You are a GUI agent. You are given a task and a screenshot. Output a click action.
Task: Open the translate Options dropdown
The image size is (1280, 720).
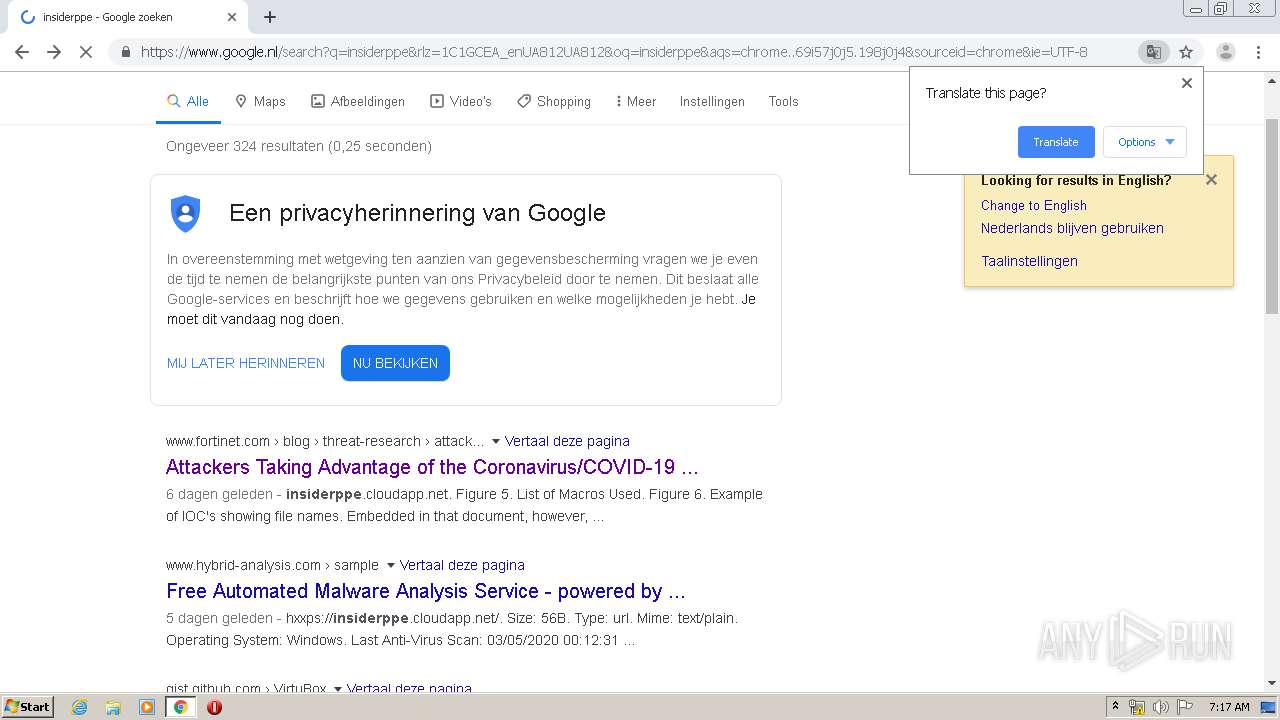[x=1145, y=142]
